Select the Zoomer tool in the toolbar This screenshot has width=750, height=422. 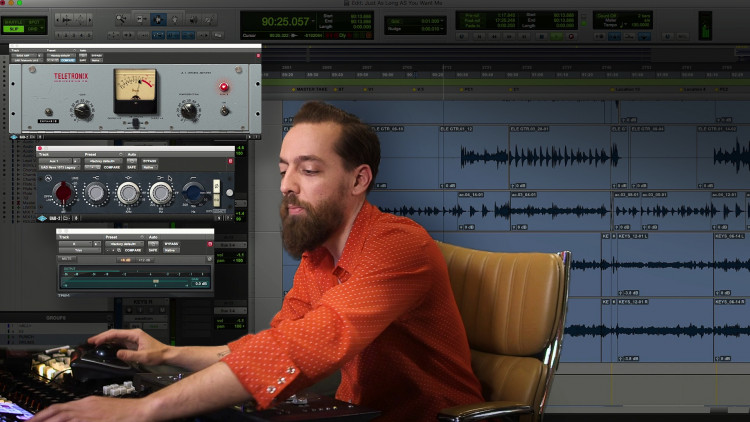tap(121, 20)
